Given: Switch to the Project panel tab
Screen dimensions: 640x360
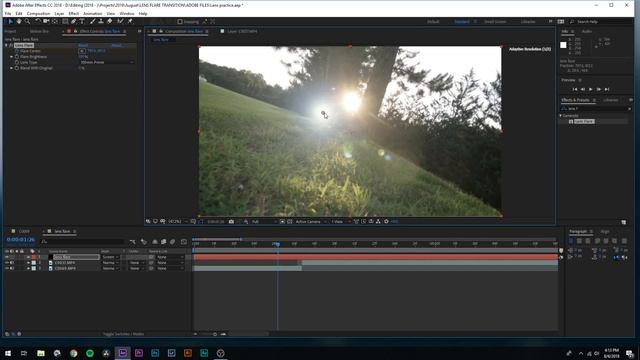Looking at the screenshot, I should click(11, 31).
